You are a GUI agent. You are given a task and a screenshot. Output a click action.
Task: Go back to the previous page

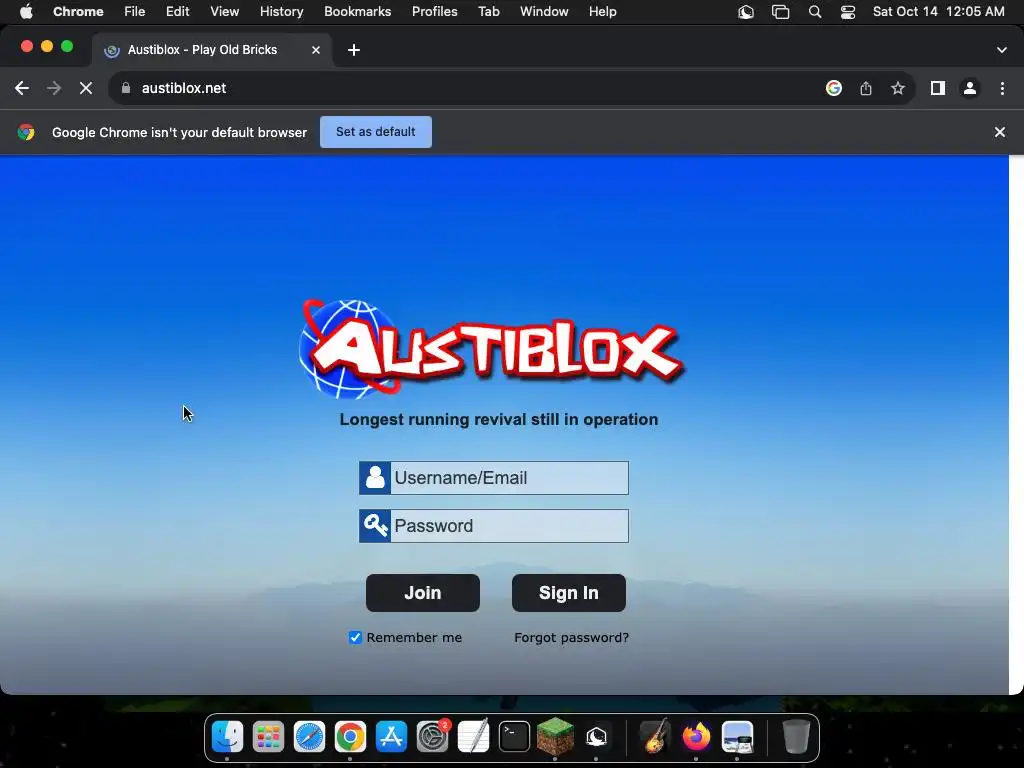click(x=22, y=88)
